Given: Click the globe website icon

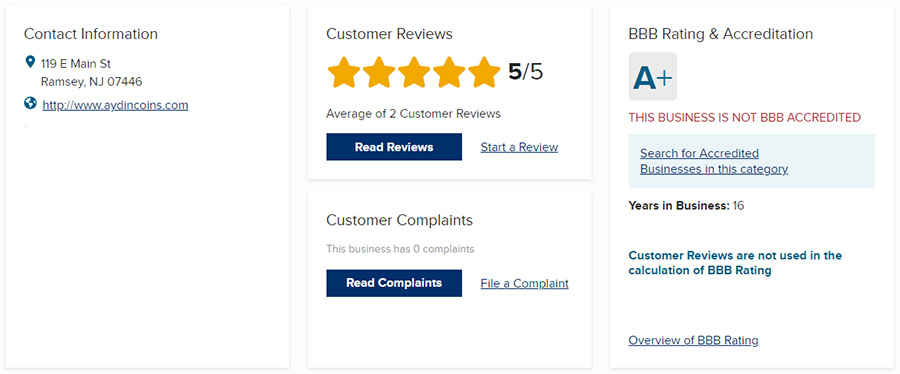Looking at the screenshot, I should coord(30,103).
